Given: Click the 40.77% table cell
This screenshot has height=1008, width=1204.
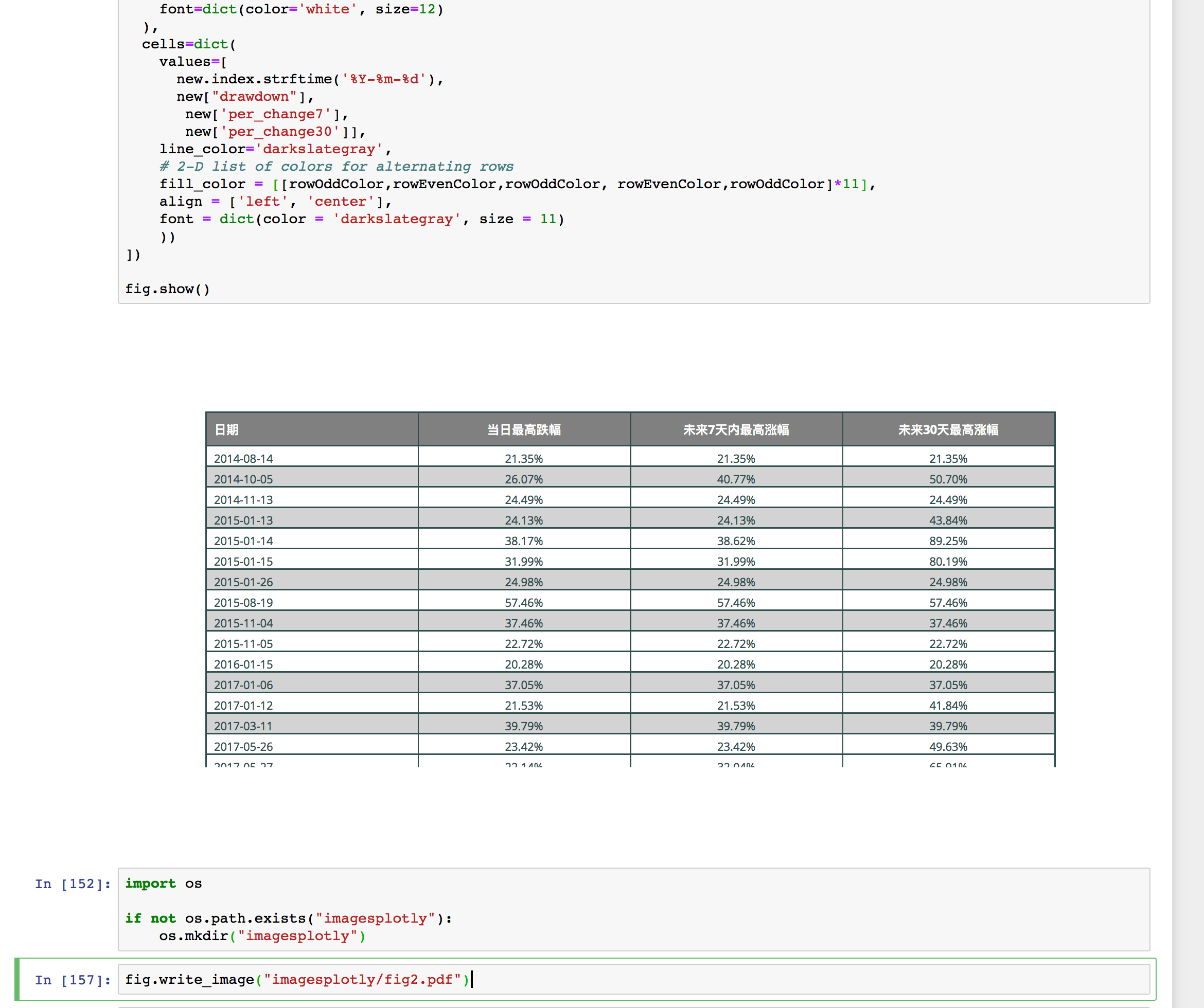Looking at the screenshot, I should (736, 479).
